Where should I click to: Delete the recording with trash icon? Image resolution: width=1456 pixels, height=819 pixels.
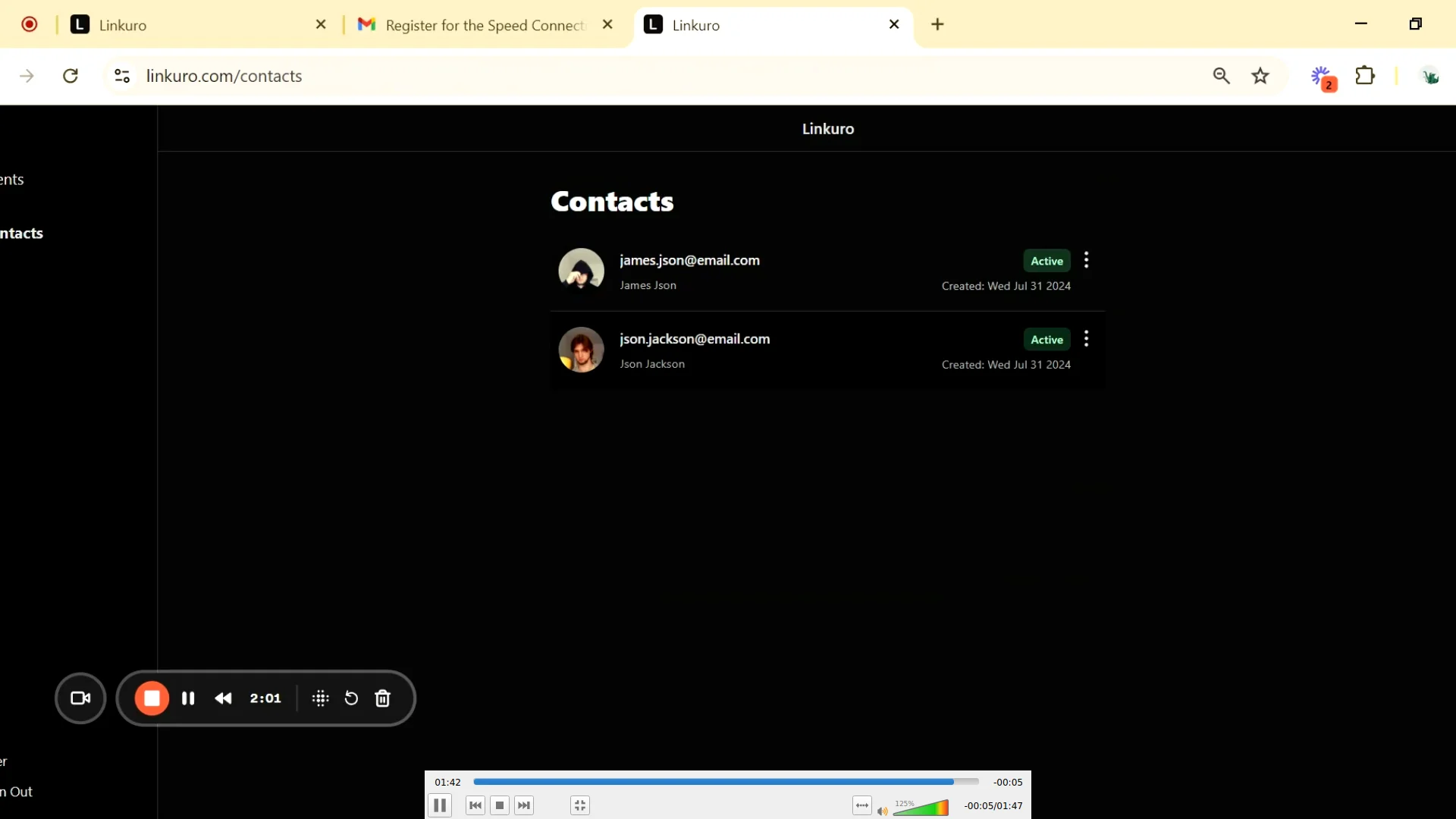(x=383, y=698)
